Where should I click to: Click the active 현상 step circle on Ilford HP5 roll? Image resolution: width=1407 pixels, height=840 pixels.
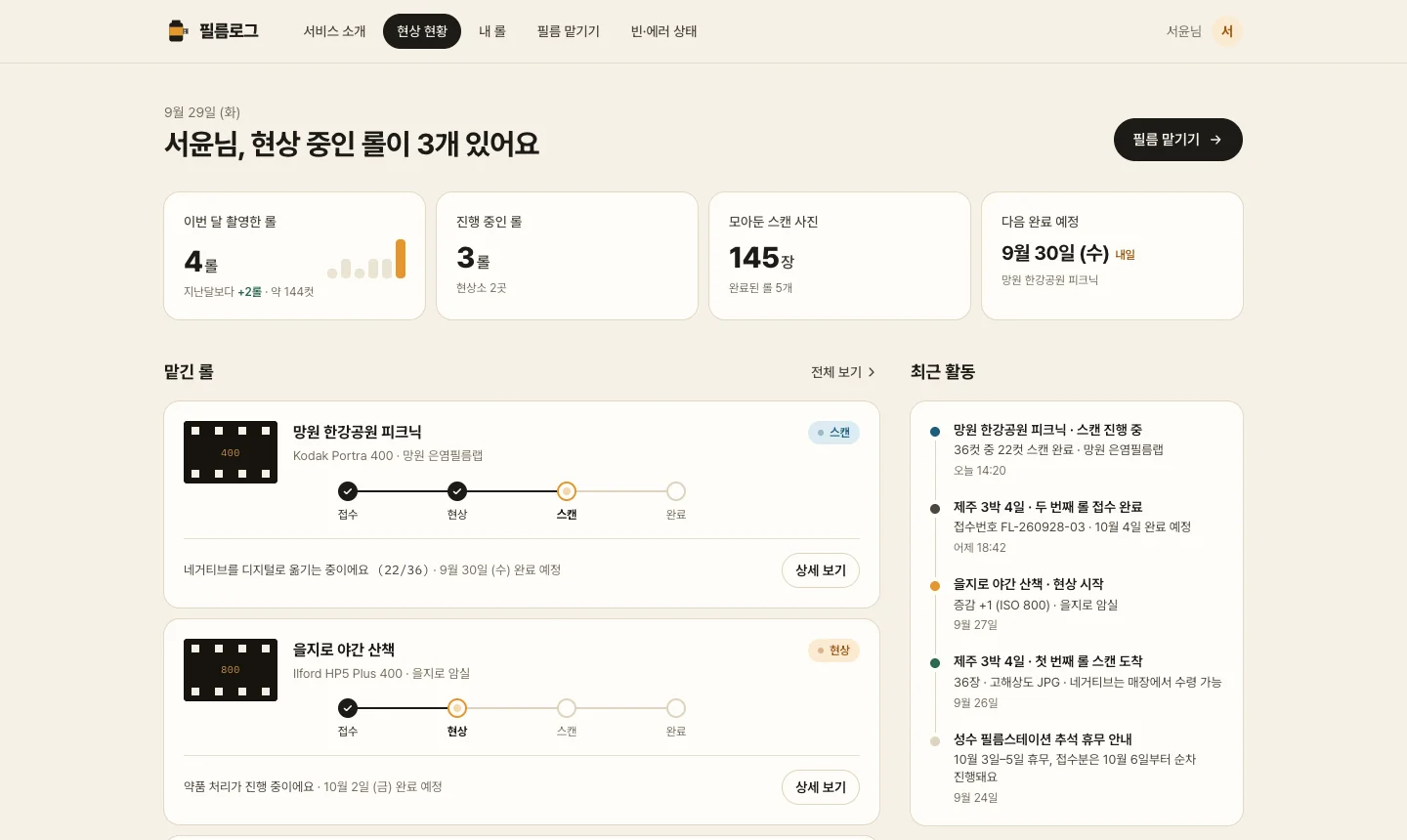pos(457,708)
